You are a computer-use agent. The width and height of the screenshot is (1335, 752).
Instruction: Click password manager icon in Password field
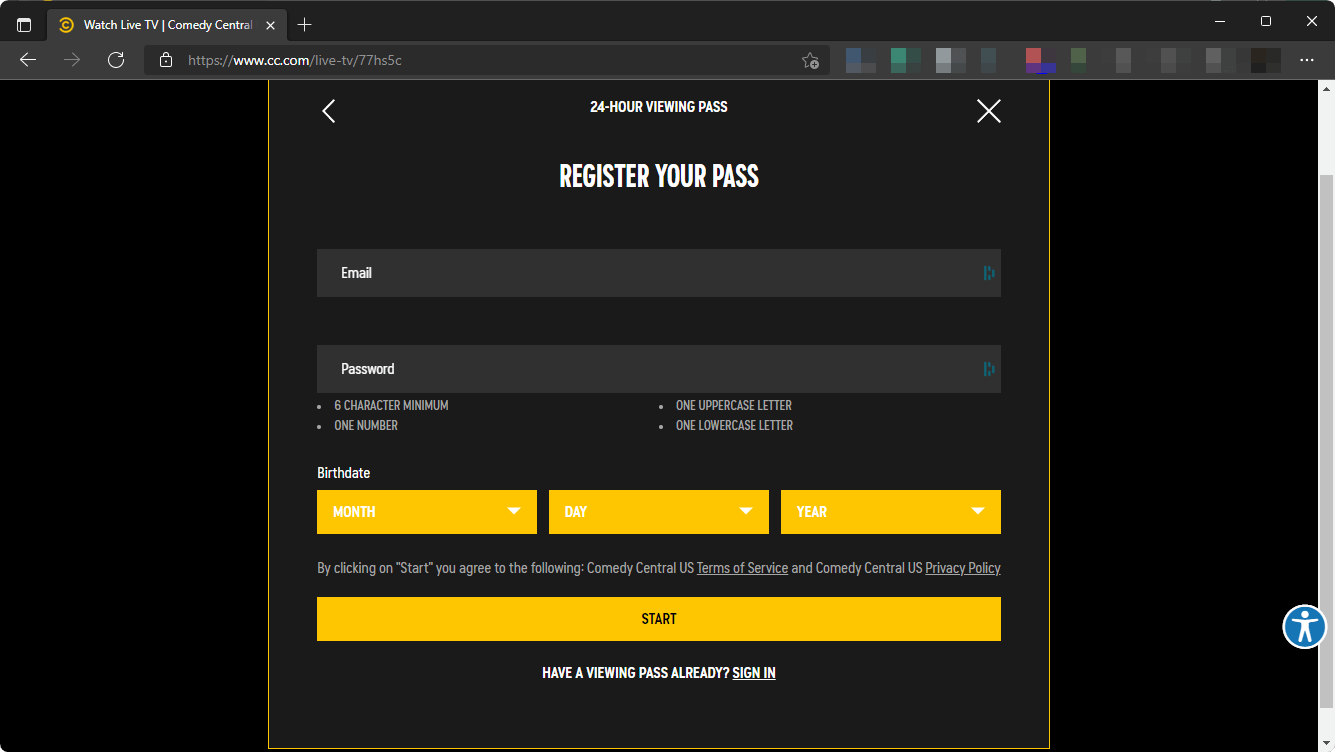pyautogui.click(x=988, y=369)
